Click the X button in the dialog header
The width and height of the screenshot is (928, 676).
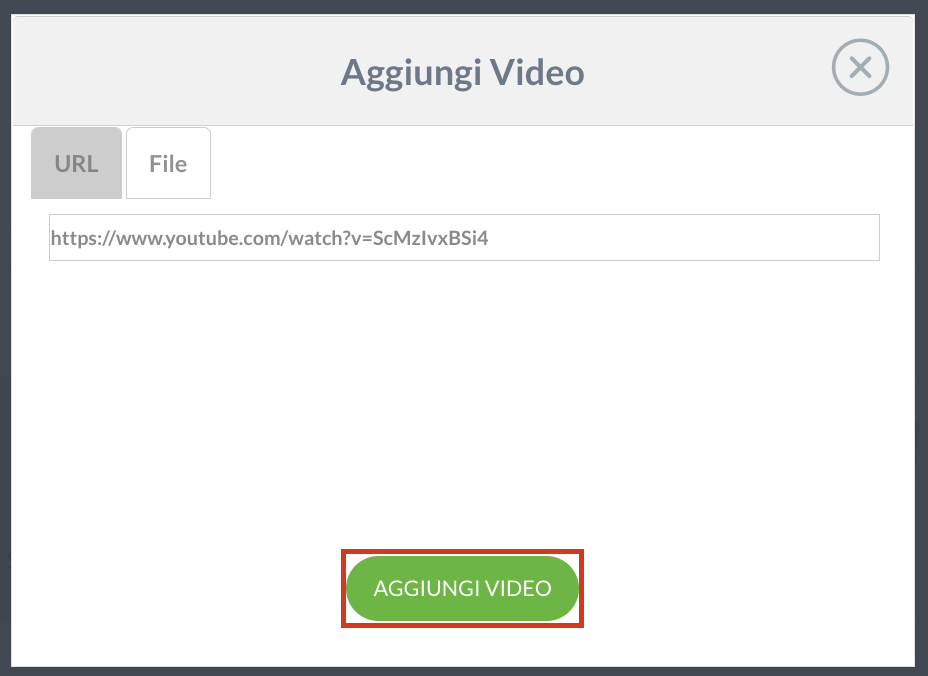coord(860,67)
